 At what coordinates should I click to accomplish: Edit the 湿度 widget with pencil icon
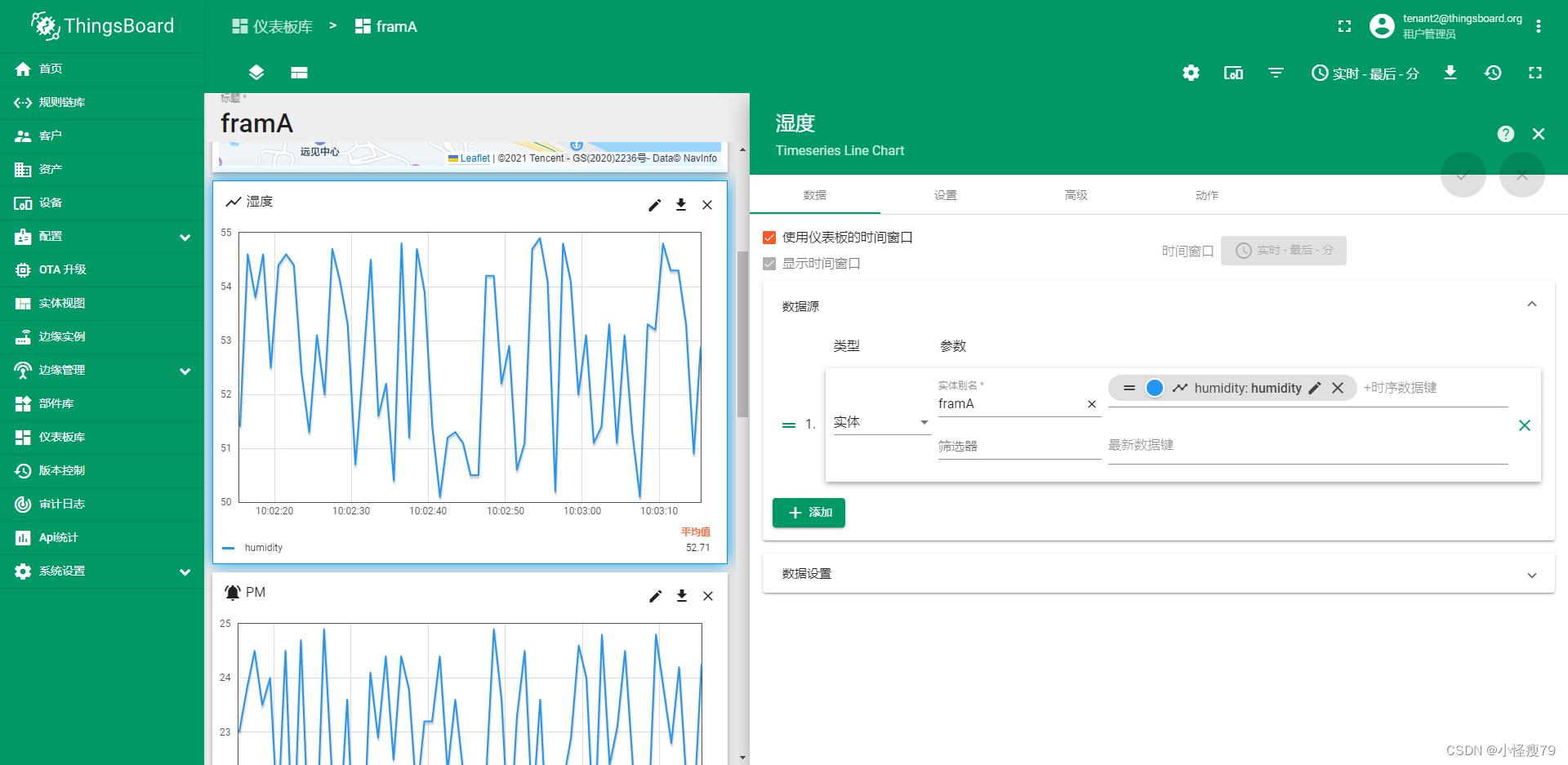coord(655,205)
